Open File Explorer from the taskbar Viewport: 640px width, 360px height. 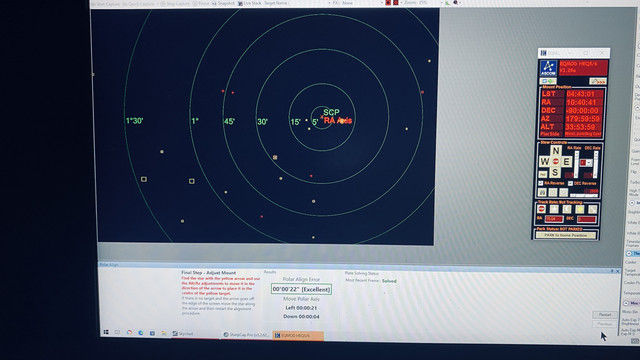(164, 333)
